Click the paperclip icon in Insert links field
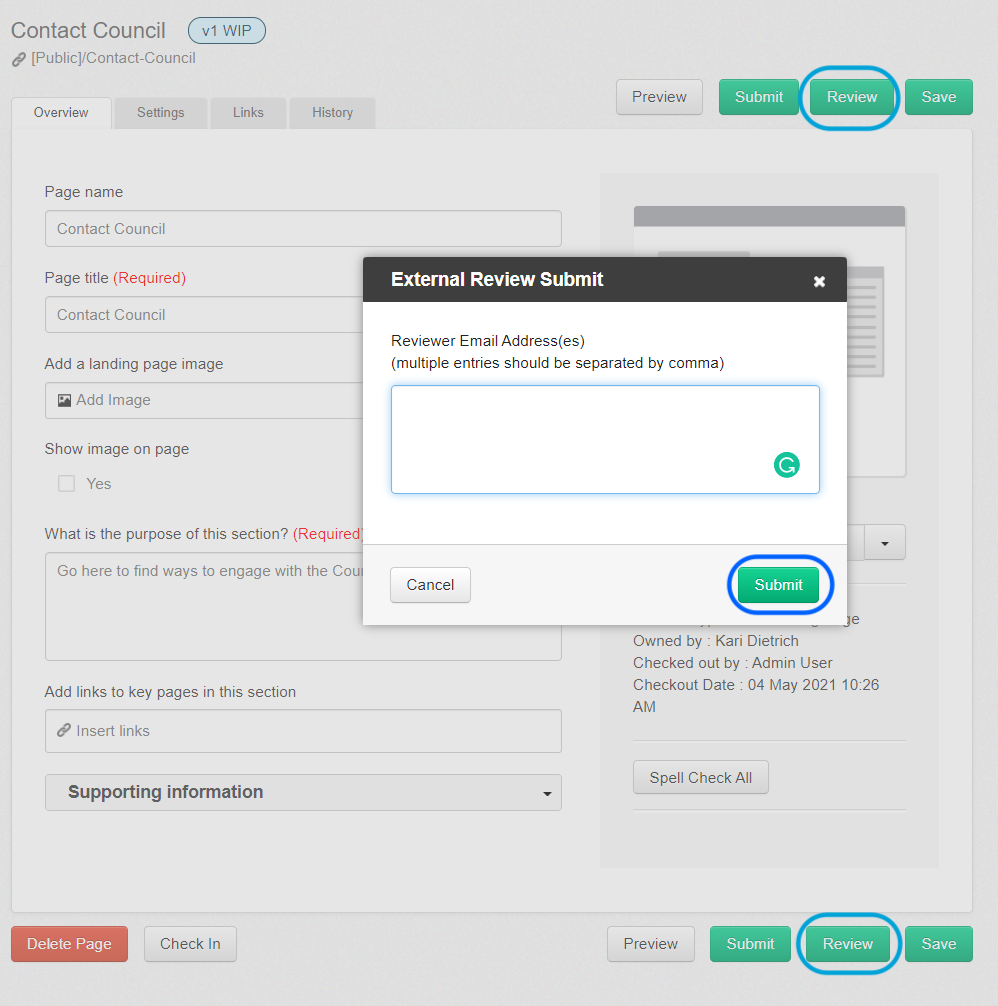 click(x=62, y=731)
